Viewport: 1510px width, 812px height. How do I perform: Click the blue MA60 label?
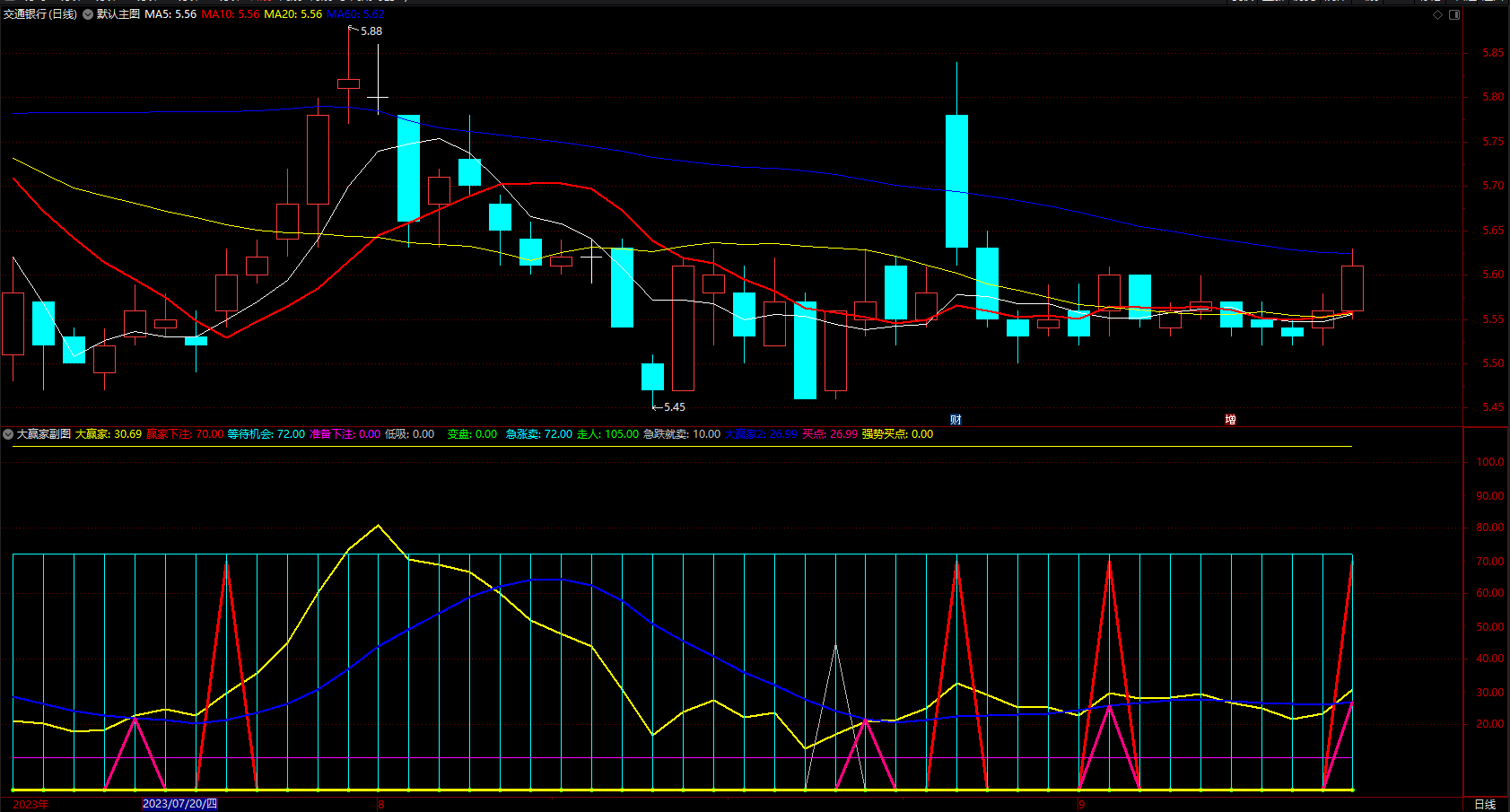click(355, 14)
